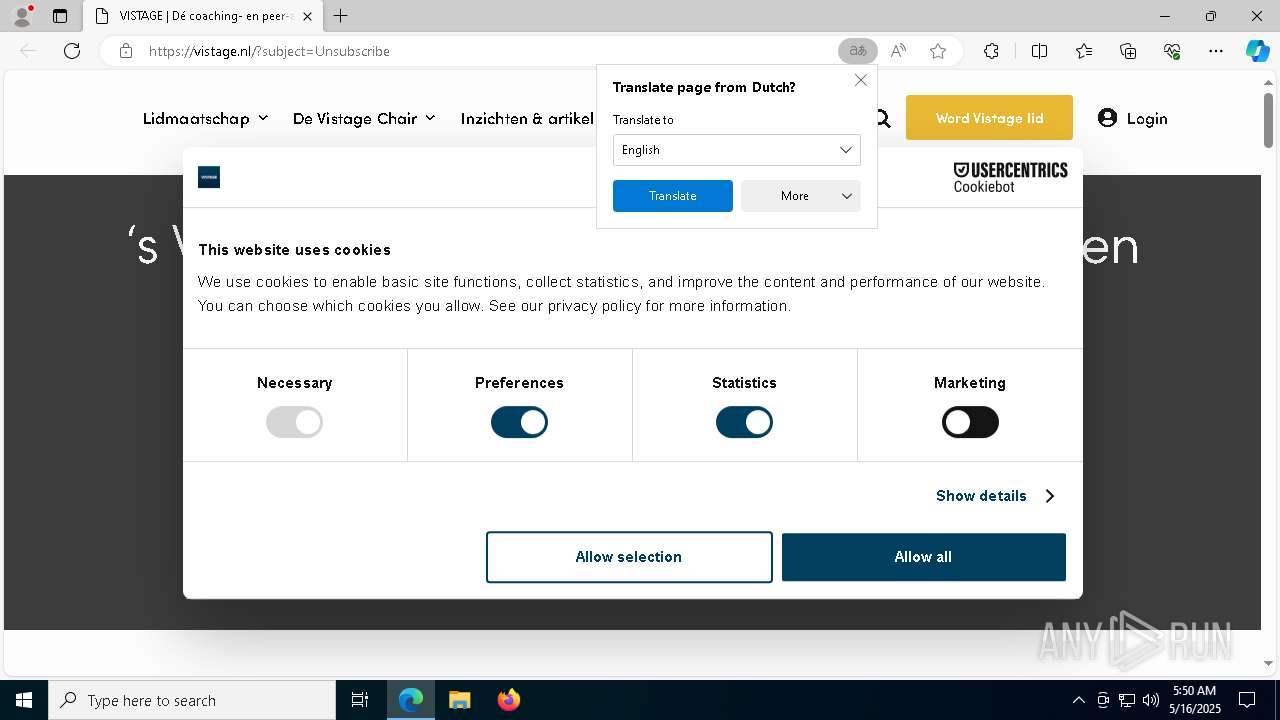Open Edge Settings and more menu
This screenshot has height=720, width=1280.
pos(1216,51)
